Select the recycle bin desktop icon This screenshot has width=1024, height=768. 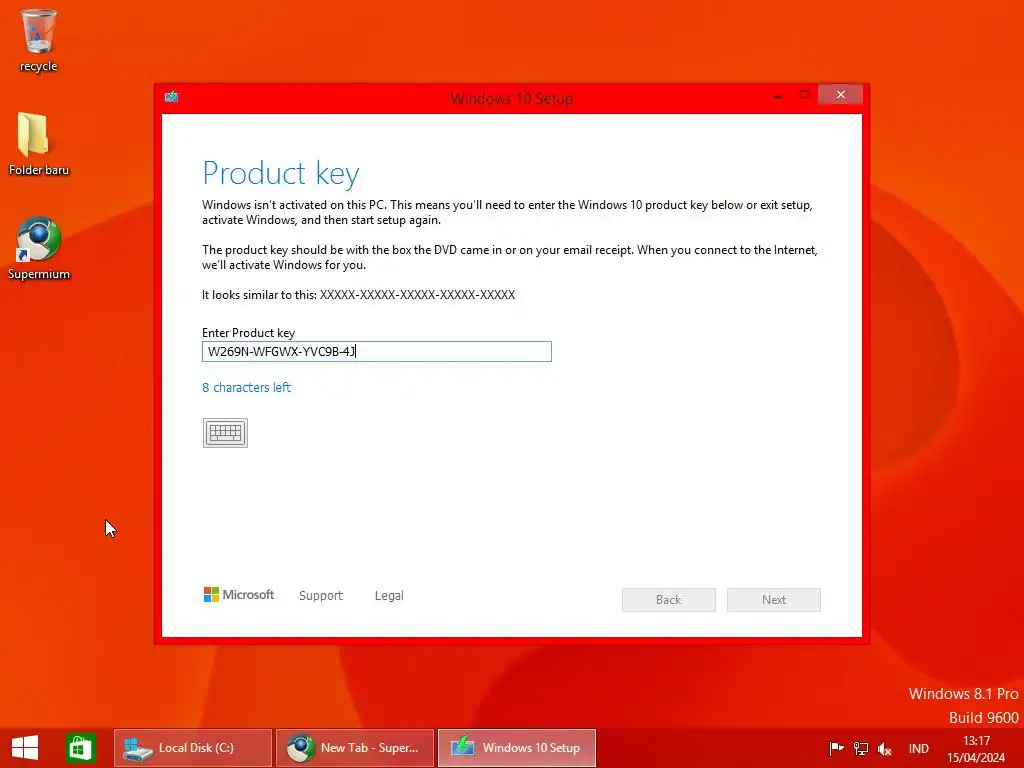point(39,40)
